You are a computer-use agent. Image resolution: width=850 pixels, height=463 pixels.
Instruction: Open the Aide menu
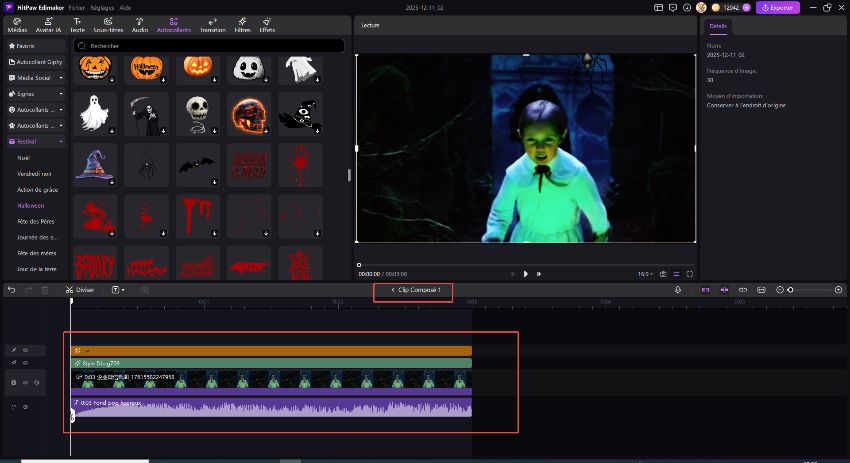pos(125,8)
